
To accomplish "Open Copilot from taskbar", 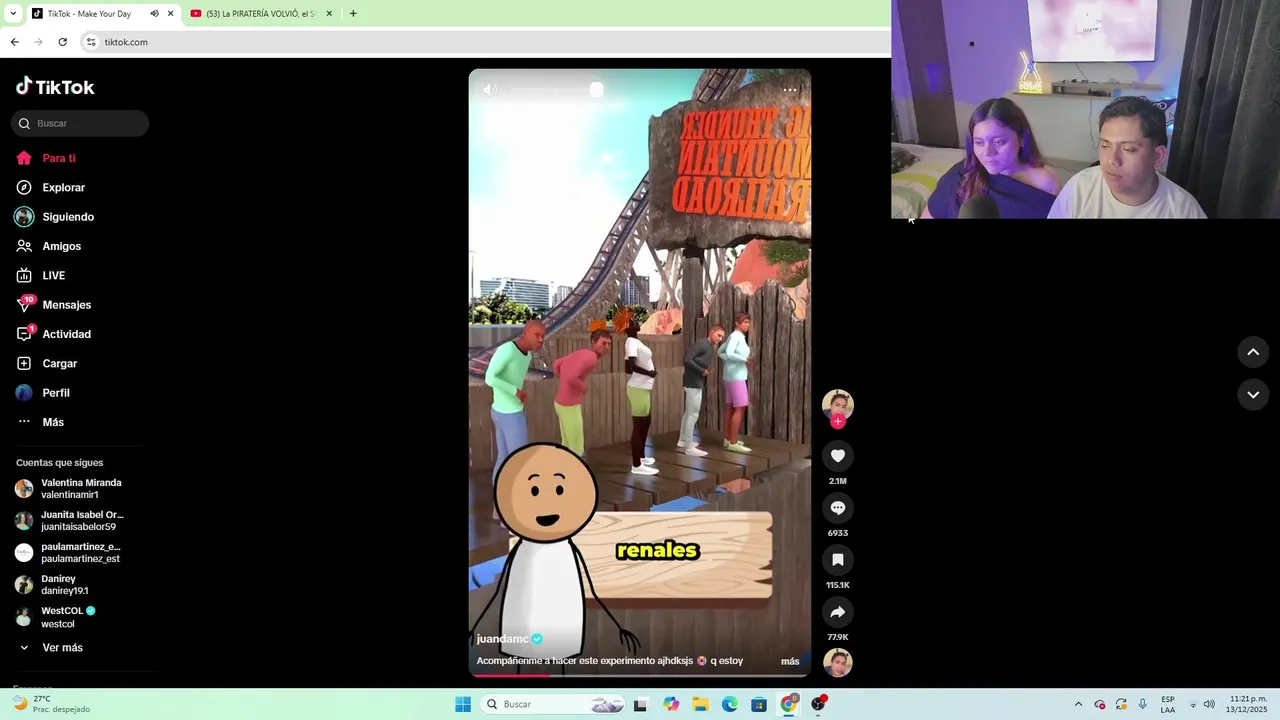I will 670,704.
